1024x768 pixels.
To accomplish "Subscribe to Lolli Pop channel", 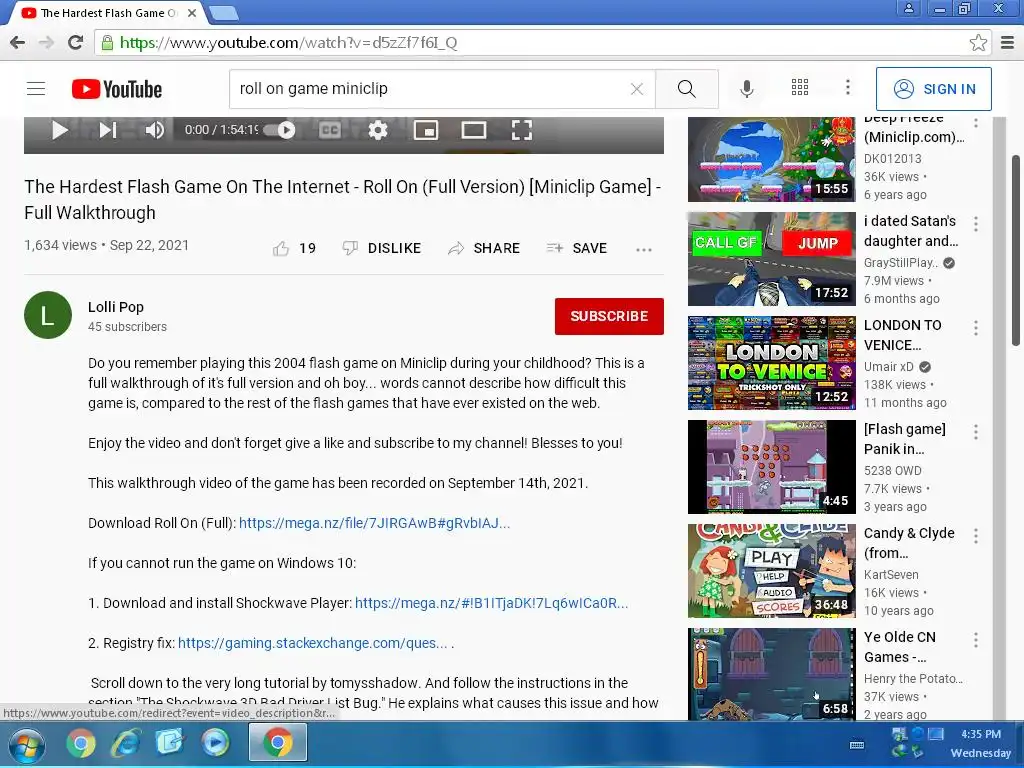I will click(x=609, y=316).
